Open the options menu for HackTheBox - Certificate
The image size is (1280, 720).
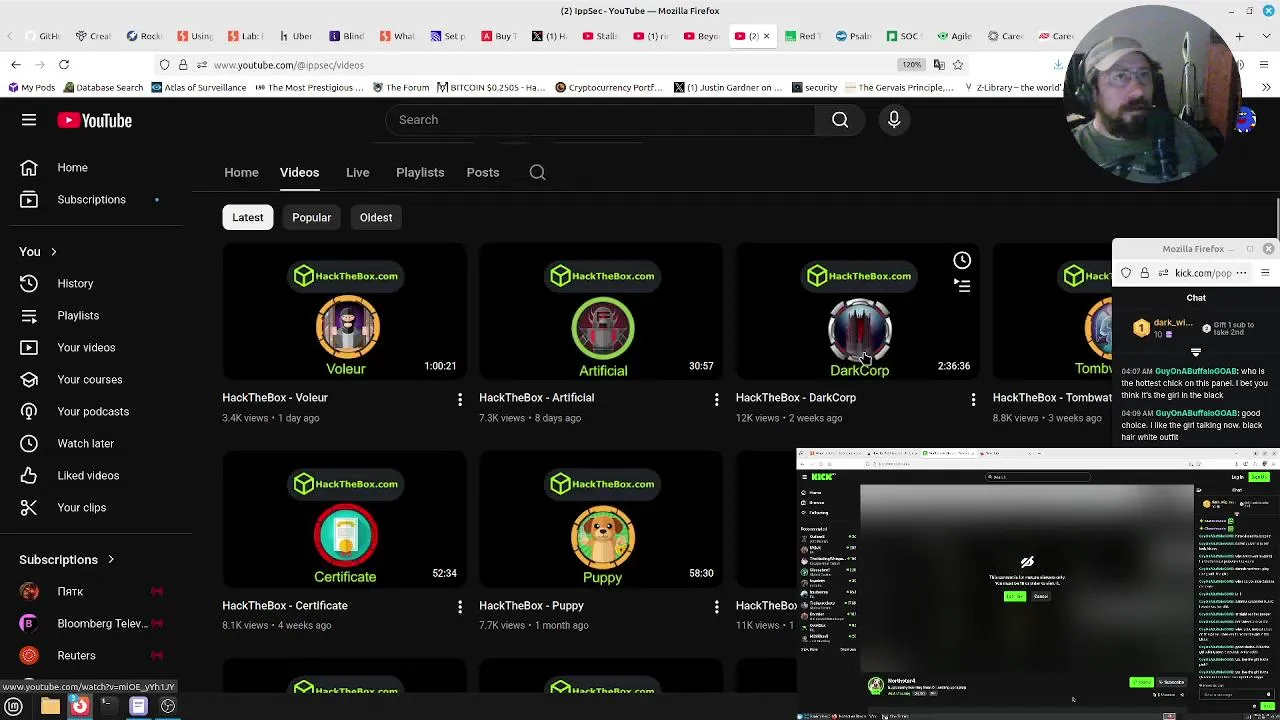pos(460,607)
